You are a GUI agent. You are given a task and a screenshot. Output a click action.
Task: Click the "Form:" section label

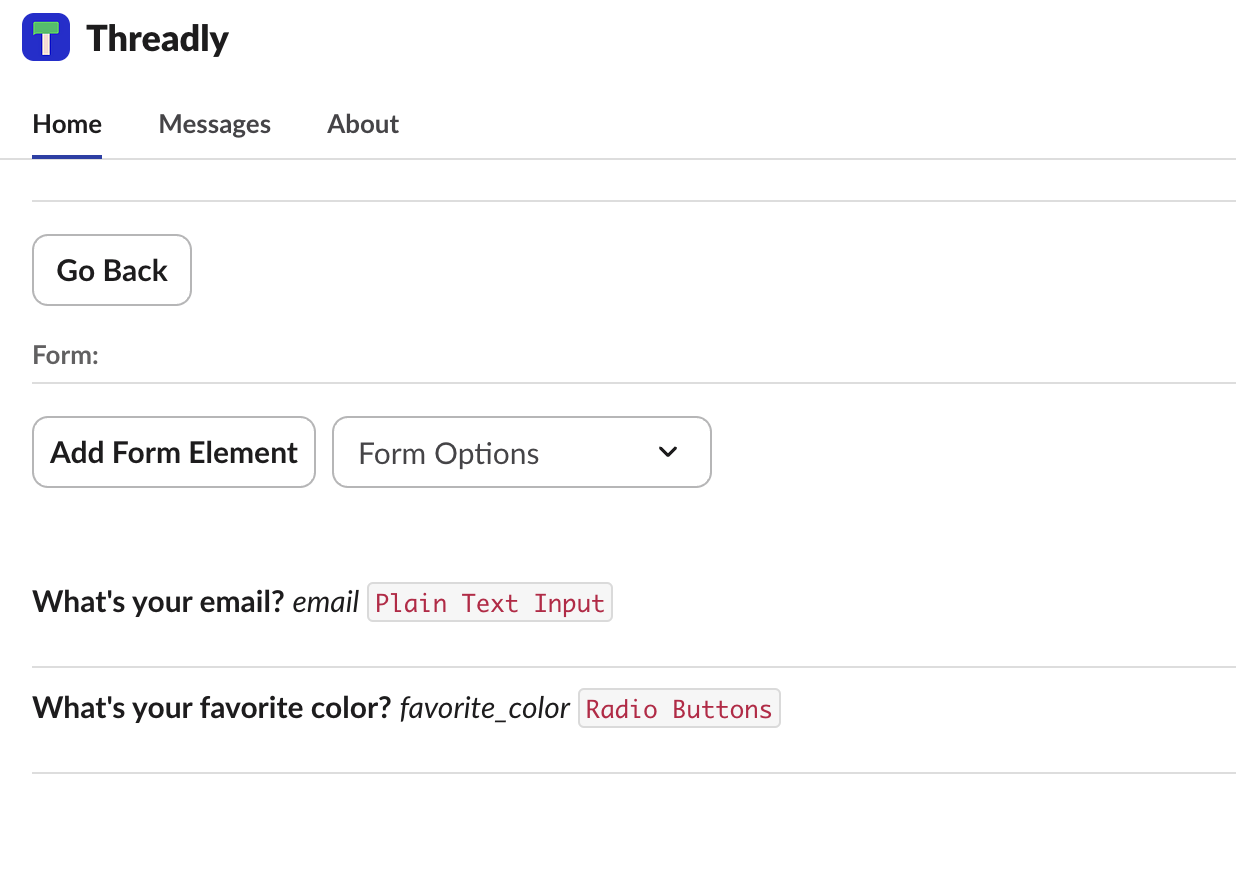click(x=66, y=355)
